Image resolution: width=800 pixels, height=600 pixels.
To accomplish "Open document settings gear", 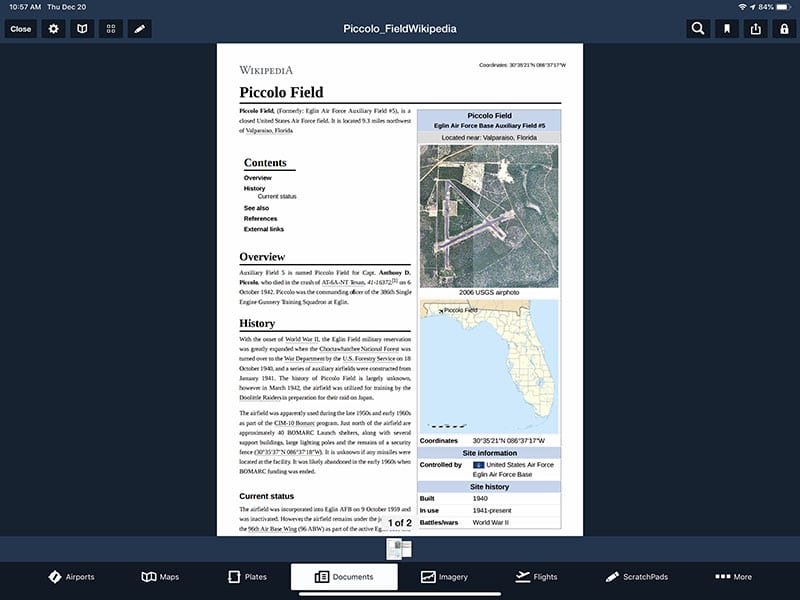I will coord(53,29).
